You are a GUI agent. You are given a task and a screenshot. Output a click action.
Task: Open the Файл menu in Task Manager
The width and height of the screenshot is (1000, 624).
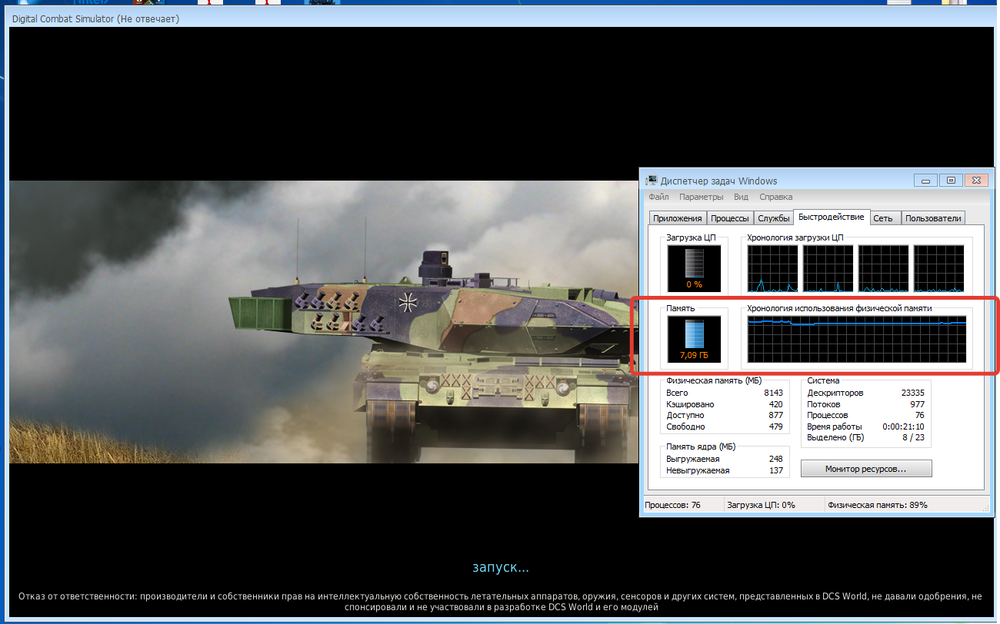pyautogui.click(x=659, y=197)
